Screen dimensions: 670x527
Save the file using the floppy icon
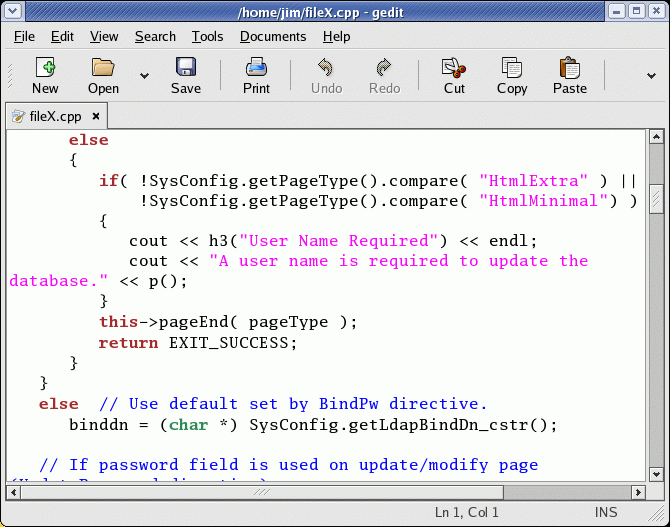click(x=185, y=68)
